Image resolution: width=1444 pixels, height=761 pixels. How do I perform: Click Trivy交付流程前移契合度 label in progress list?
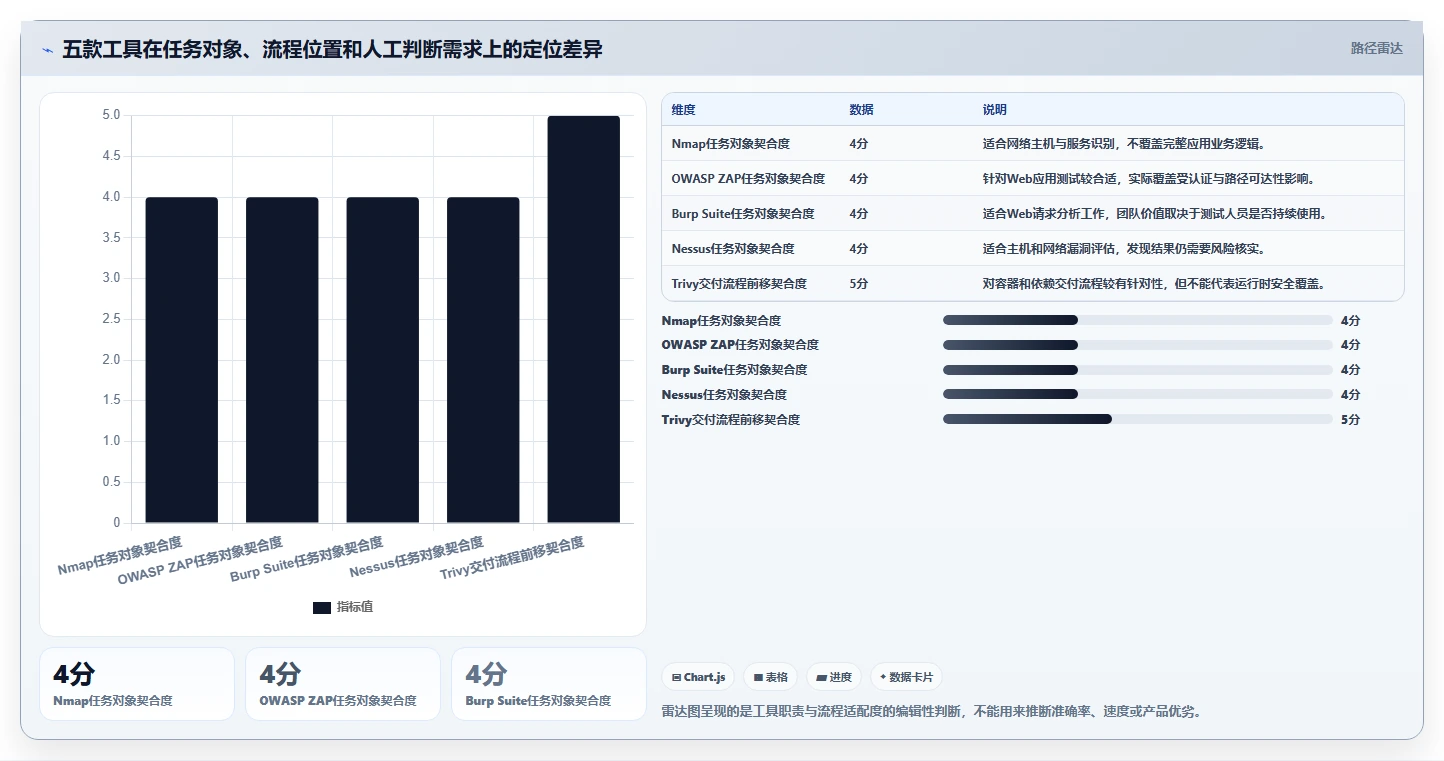(731, 420)
